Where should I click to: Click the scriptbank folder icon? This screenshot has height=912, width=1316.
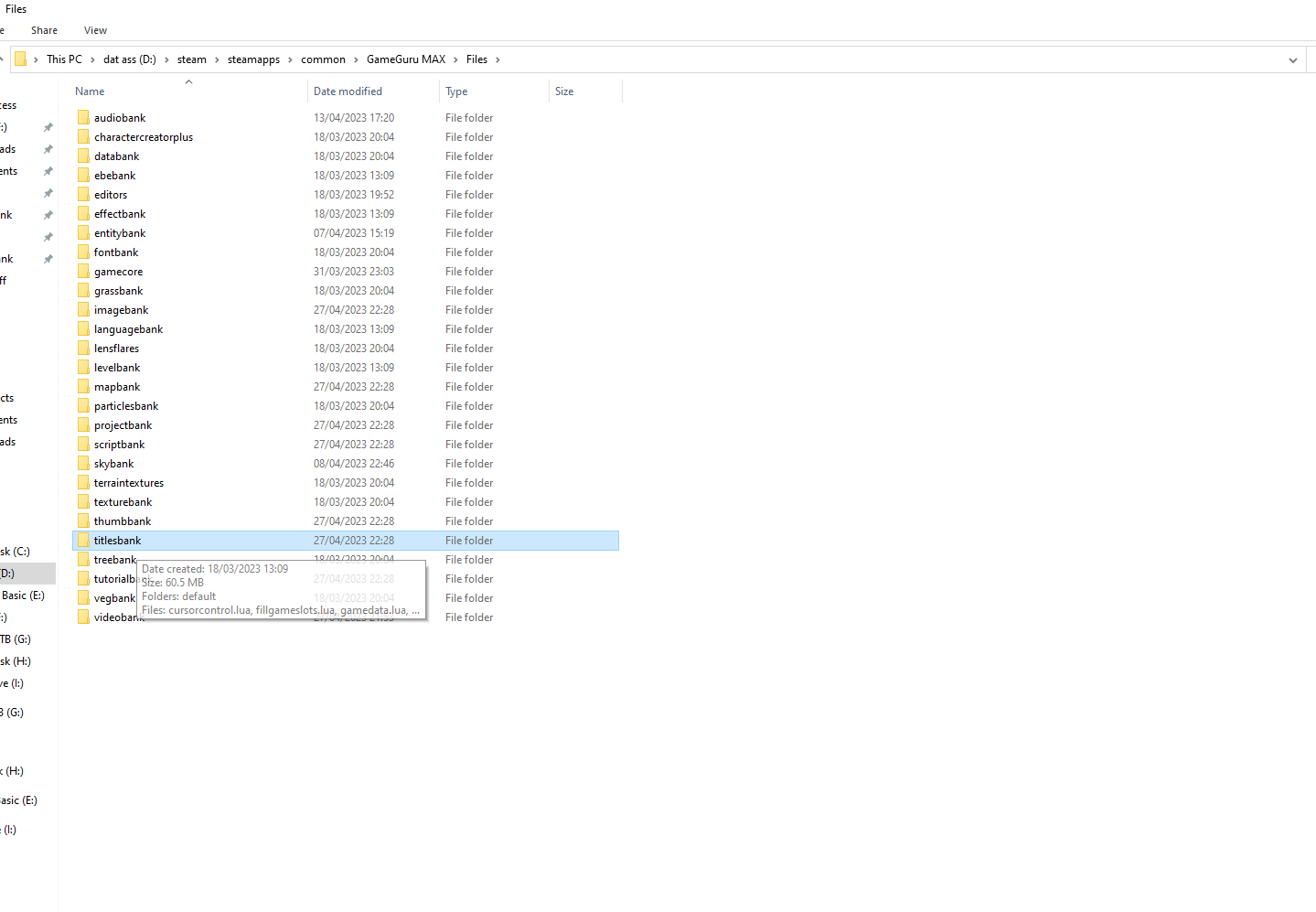(x=83, y=444)
